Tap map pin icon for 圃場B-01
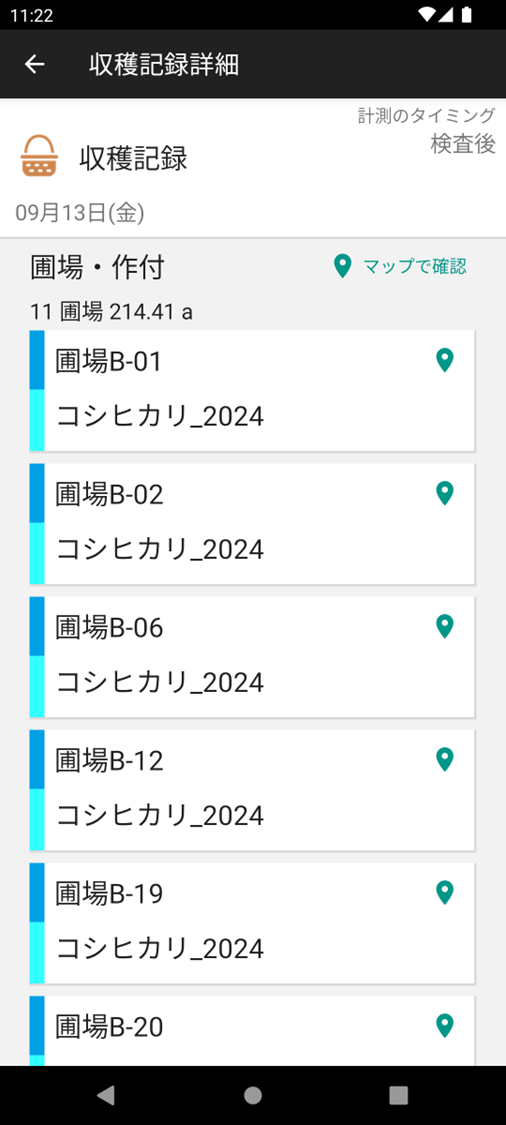506x1125 pixels. 445,359
